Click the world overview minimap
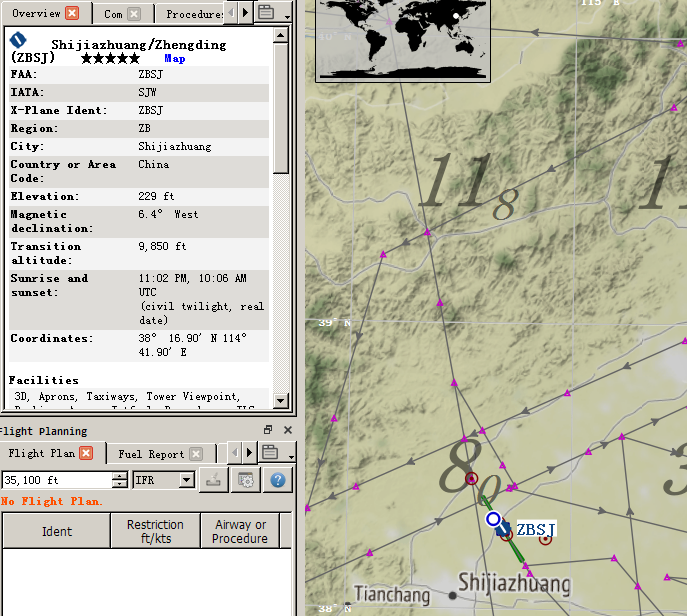The width and height of the screenshot is (687, 616). 403,40
